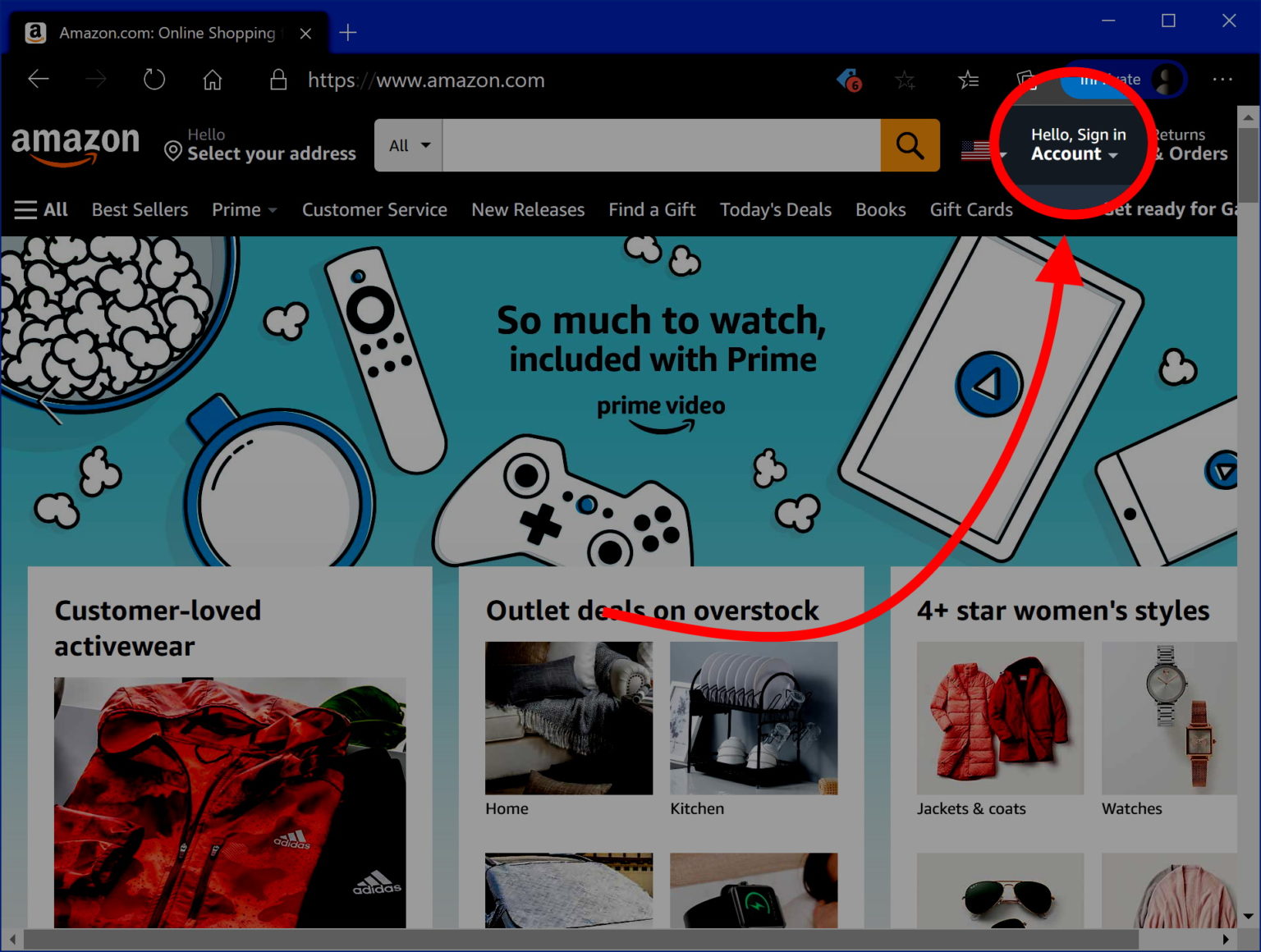Open the favorites list icon

pos(968,80)
